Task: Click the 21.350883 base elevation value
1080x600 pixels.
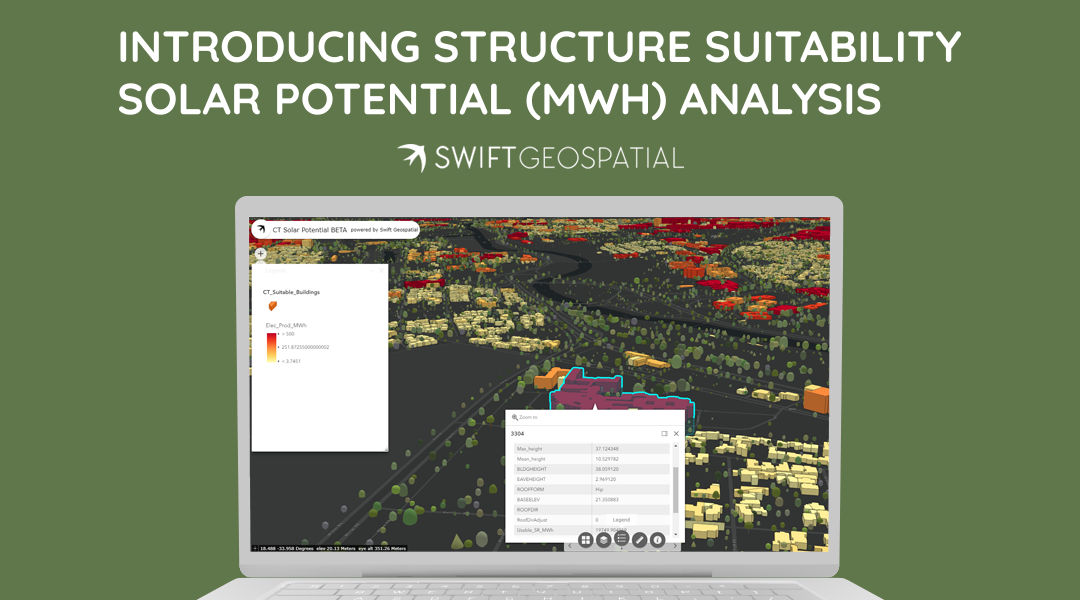Action: (607, 499)
